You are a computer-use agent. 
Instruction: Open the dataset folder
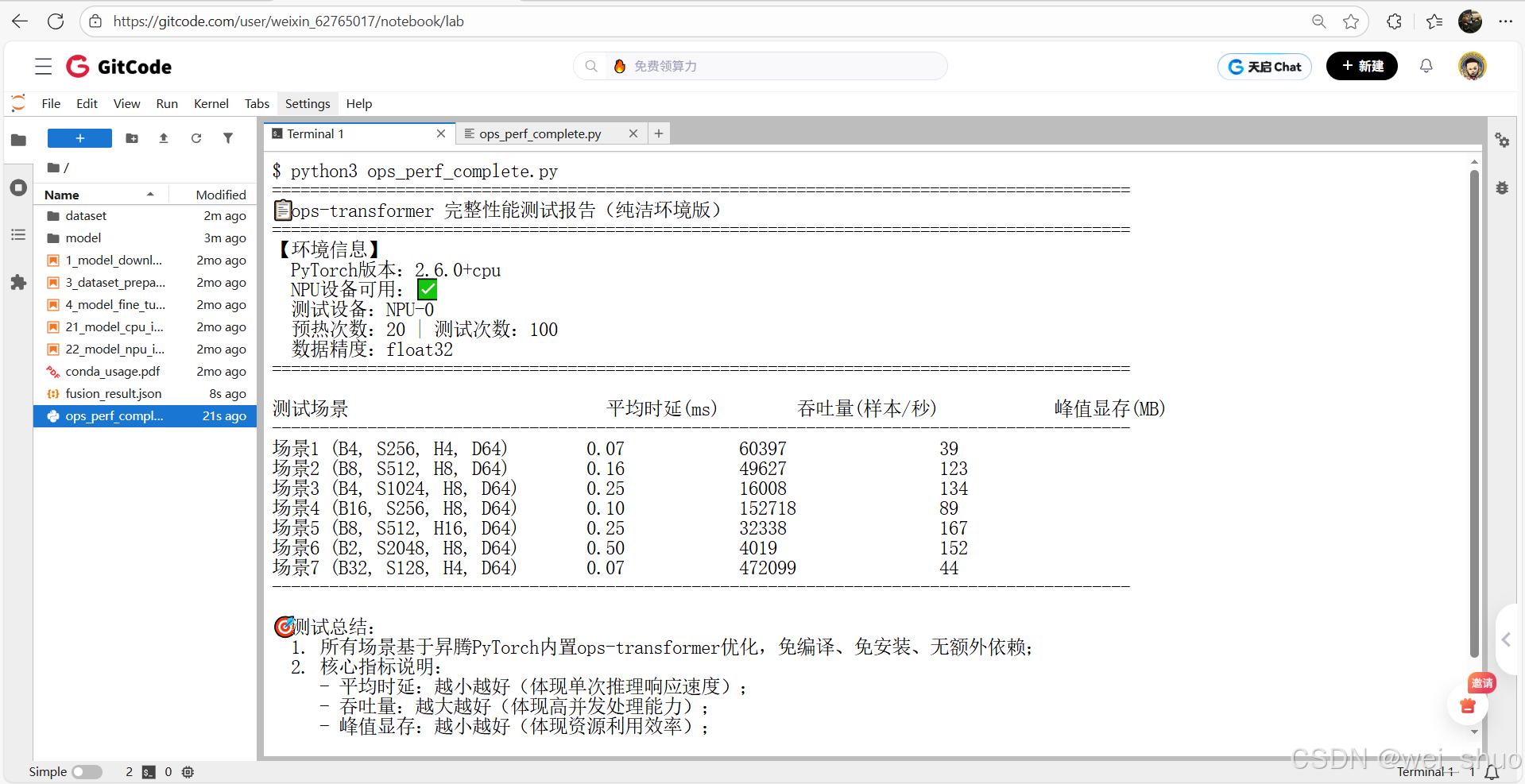[145, 216]
